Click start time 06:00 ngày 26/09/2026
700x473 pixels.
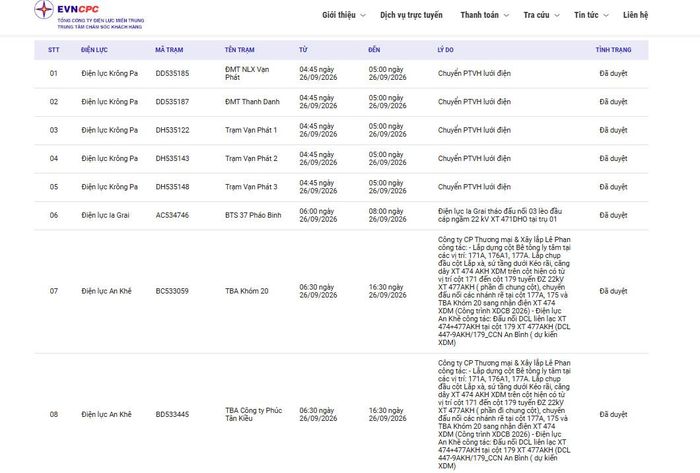[318, 215]
